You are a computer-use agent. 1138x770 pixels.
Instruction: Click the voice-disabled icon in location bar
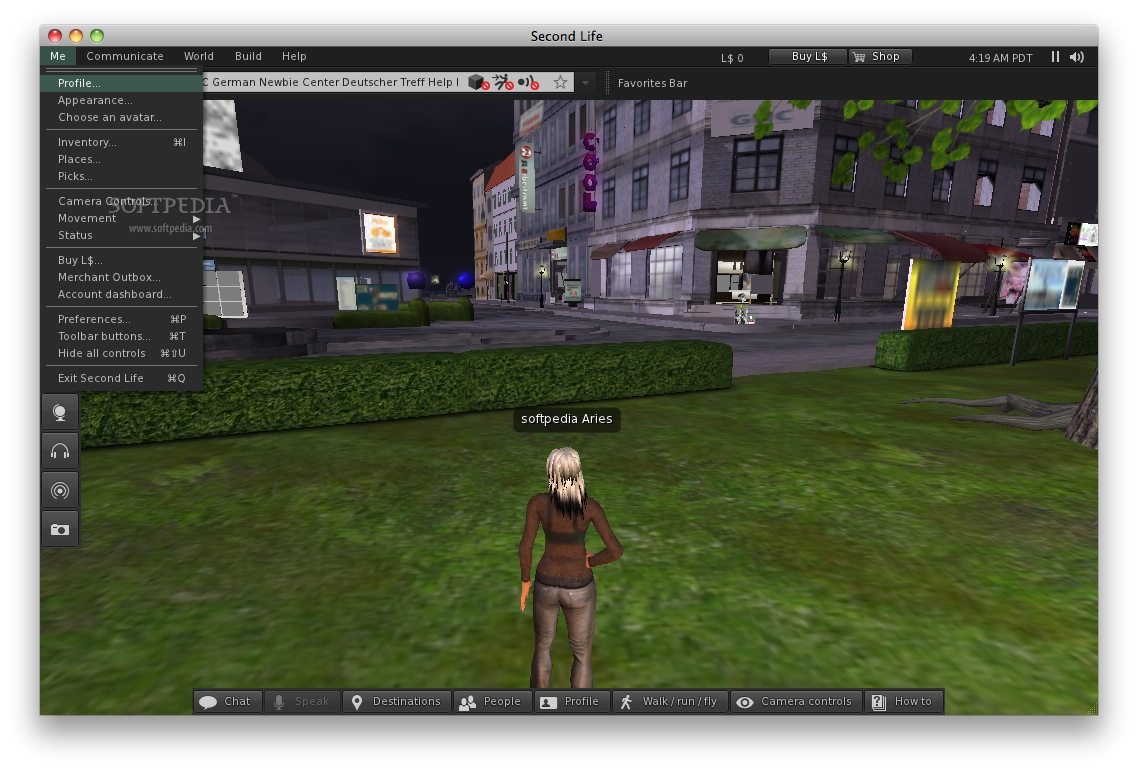528,83
